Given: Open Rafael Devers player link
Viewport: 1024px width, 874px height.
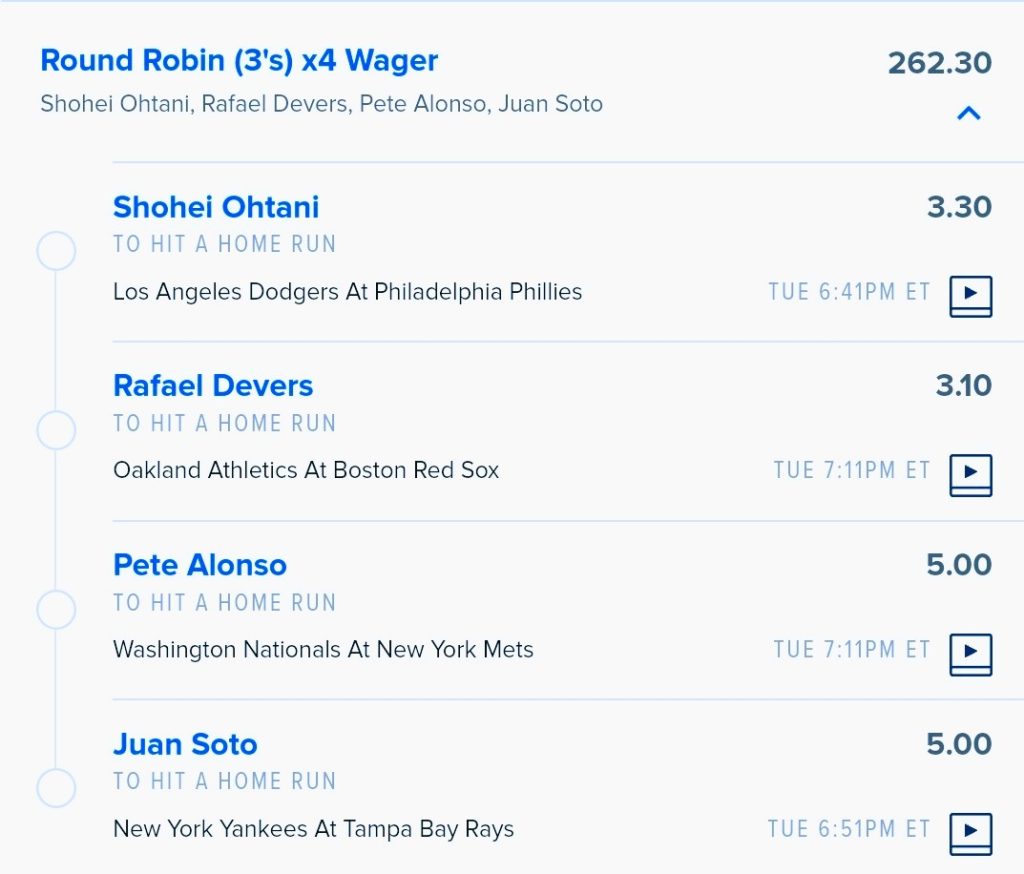Looking at the screenshot, I should 213,385.
